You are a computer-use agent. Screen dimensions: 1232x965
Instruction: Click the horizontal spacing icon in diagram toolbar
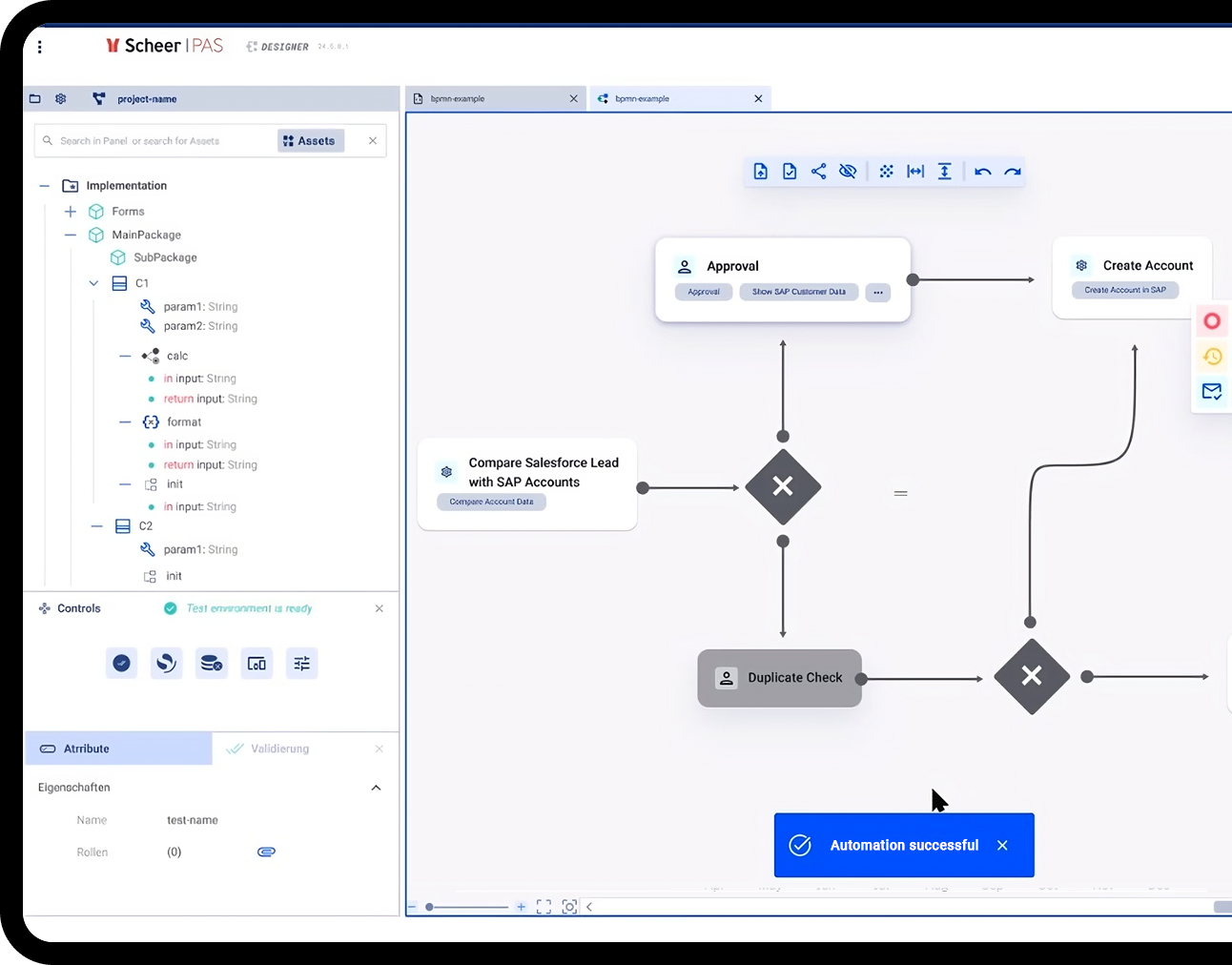click(x=915, y=171)
